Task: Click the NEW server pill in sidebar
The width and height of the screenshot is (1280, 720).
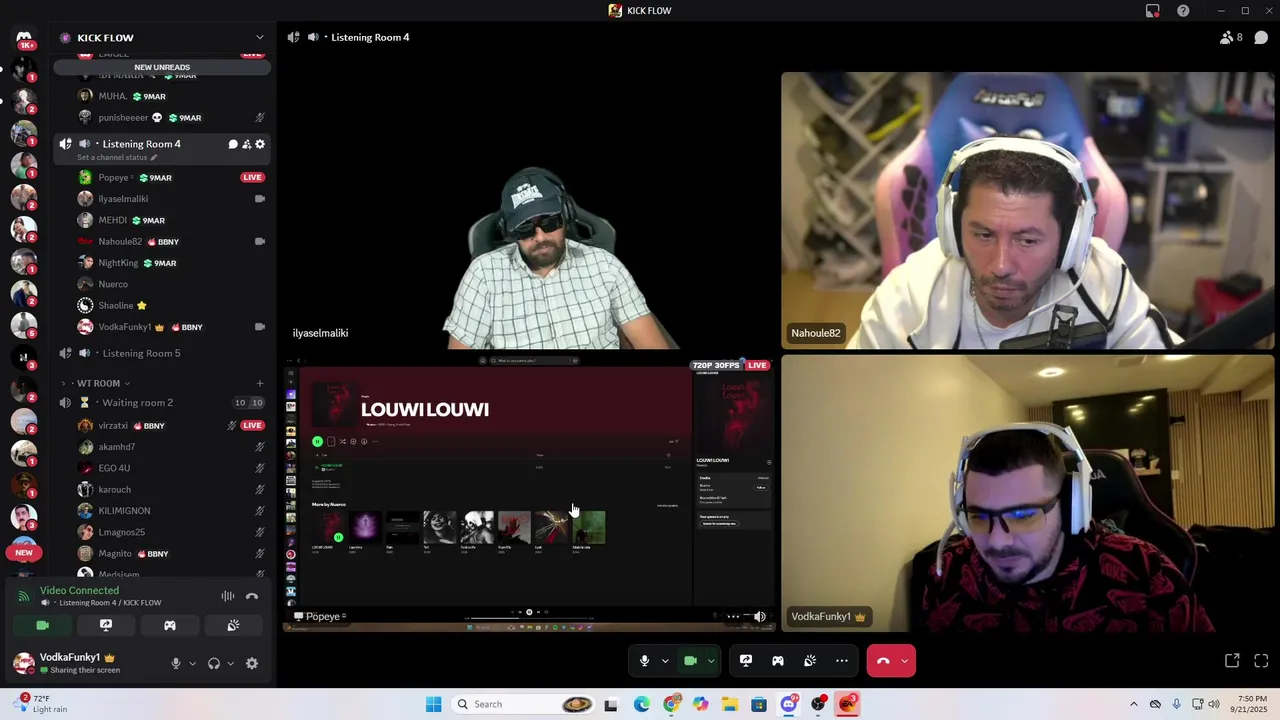Action: (x=24, y=552)
